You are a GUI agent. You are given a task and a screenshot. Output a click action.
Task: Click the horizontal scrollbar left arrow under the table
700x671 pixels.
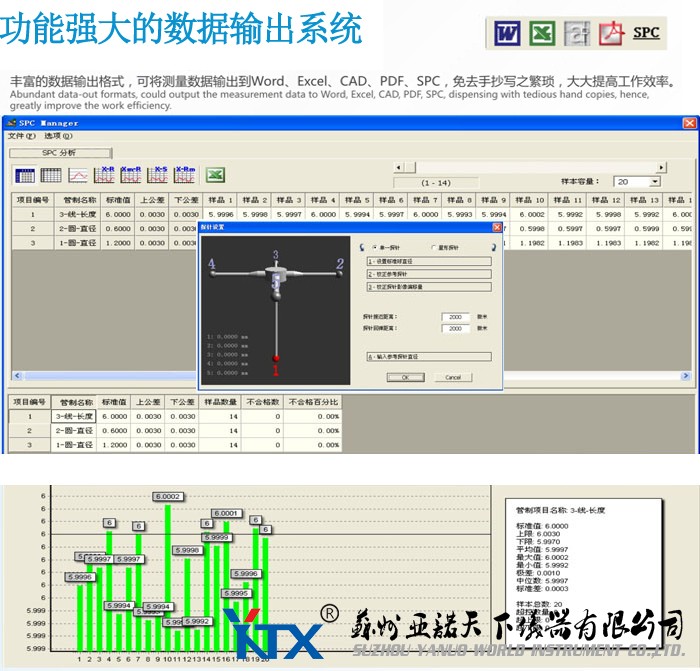[x=17, y=376]
